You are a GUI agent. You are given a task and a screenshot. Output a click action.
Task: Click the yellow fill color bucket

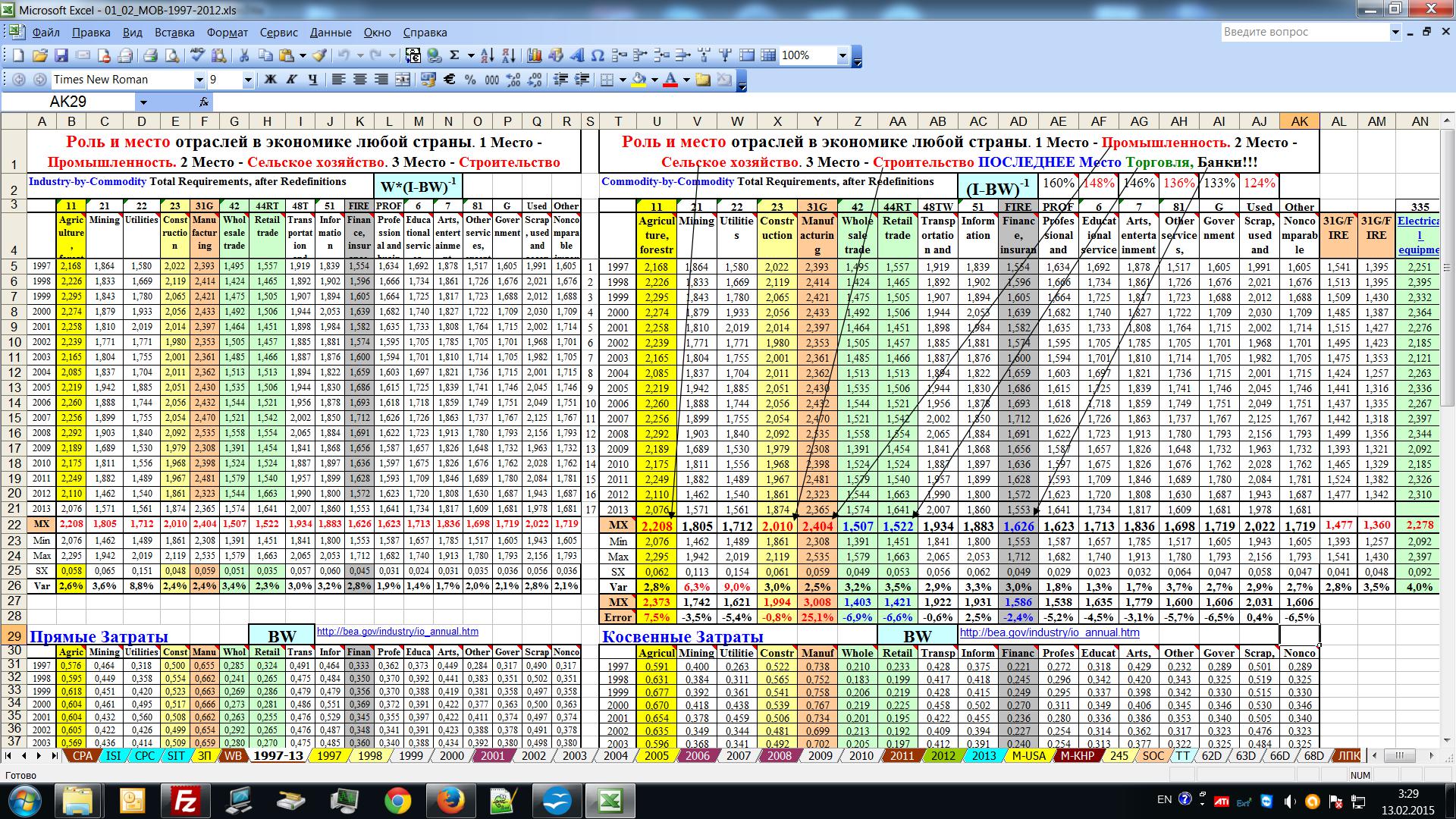tap(639, 80)
